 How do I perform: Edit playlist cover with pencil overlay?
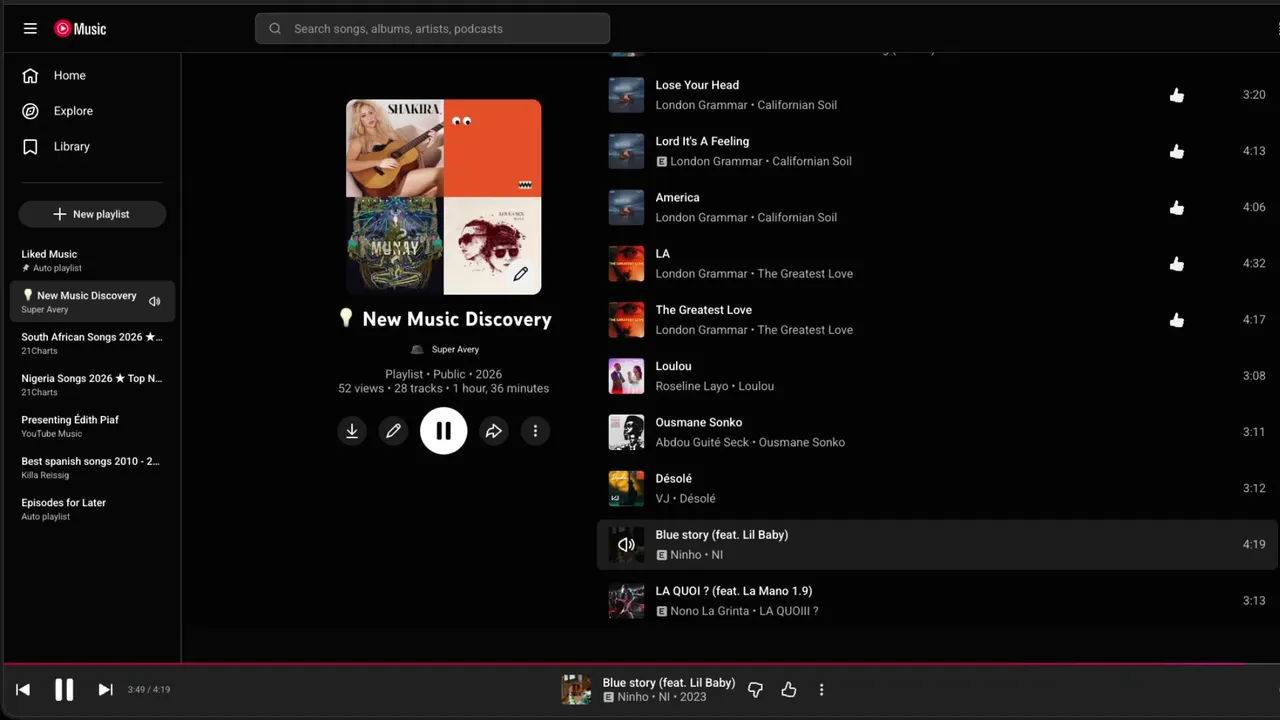pos(520,274)
